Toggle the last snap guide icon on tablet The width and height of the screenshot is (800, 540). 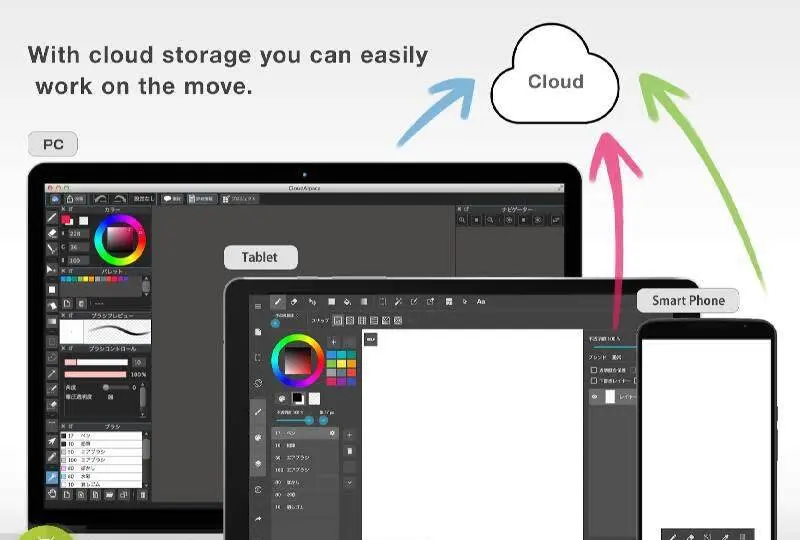[398, 321]
